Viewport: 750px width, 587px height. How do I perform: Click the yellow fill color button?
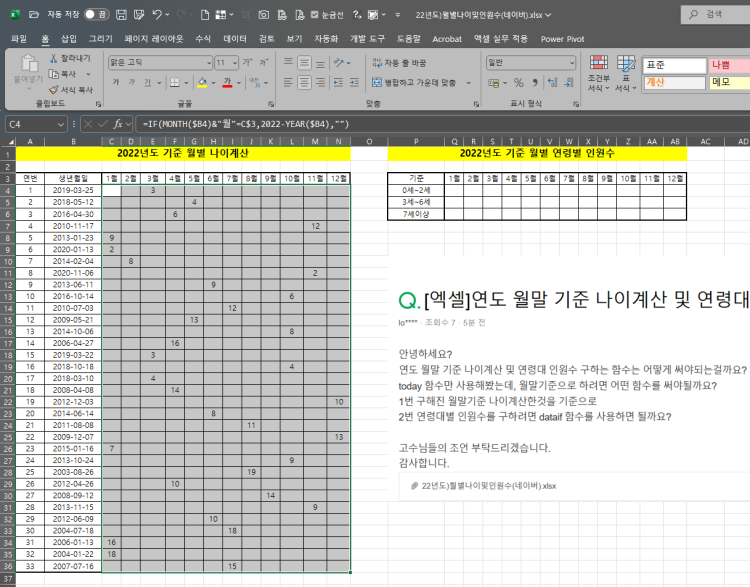[x=202, y=83]
